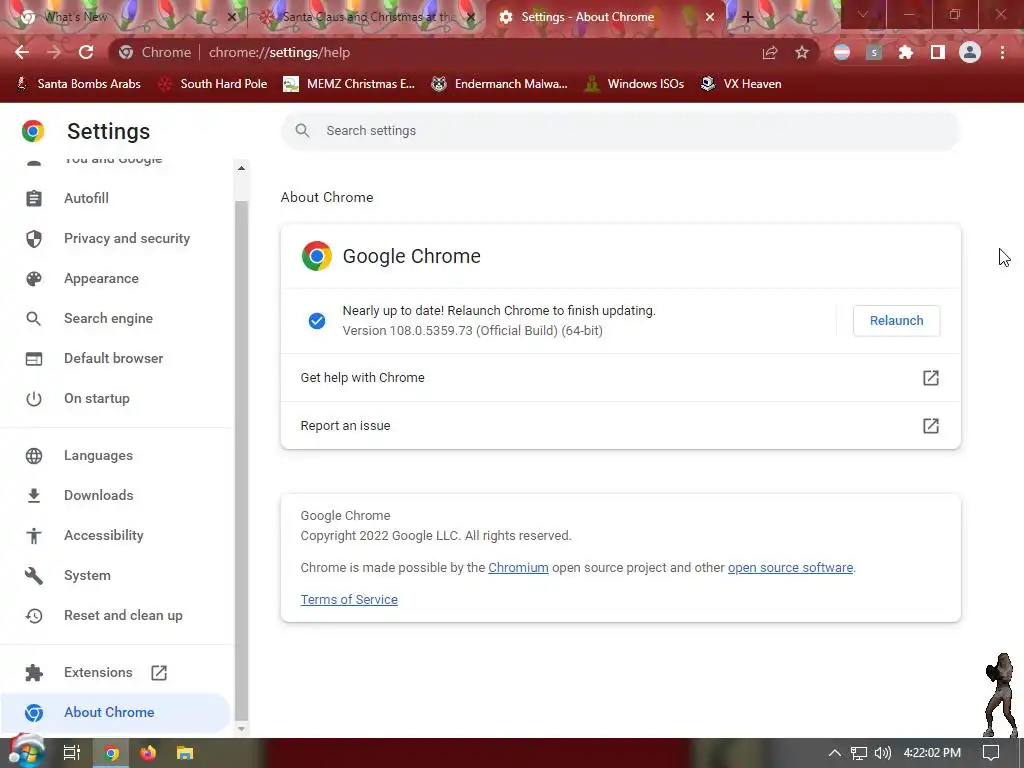This screenshot has height=768, width=1024.
Task: Select the version 108.0.5359.73 text
Action: click(472, 330)
